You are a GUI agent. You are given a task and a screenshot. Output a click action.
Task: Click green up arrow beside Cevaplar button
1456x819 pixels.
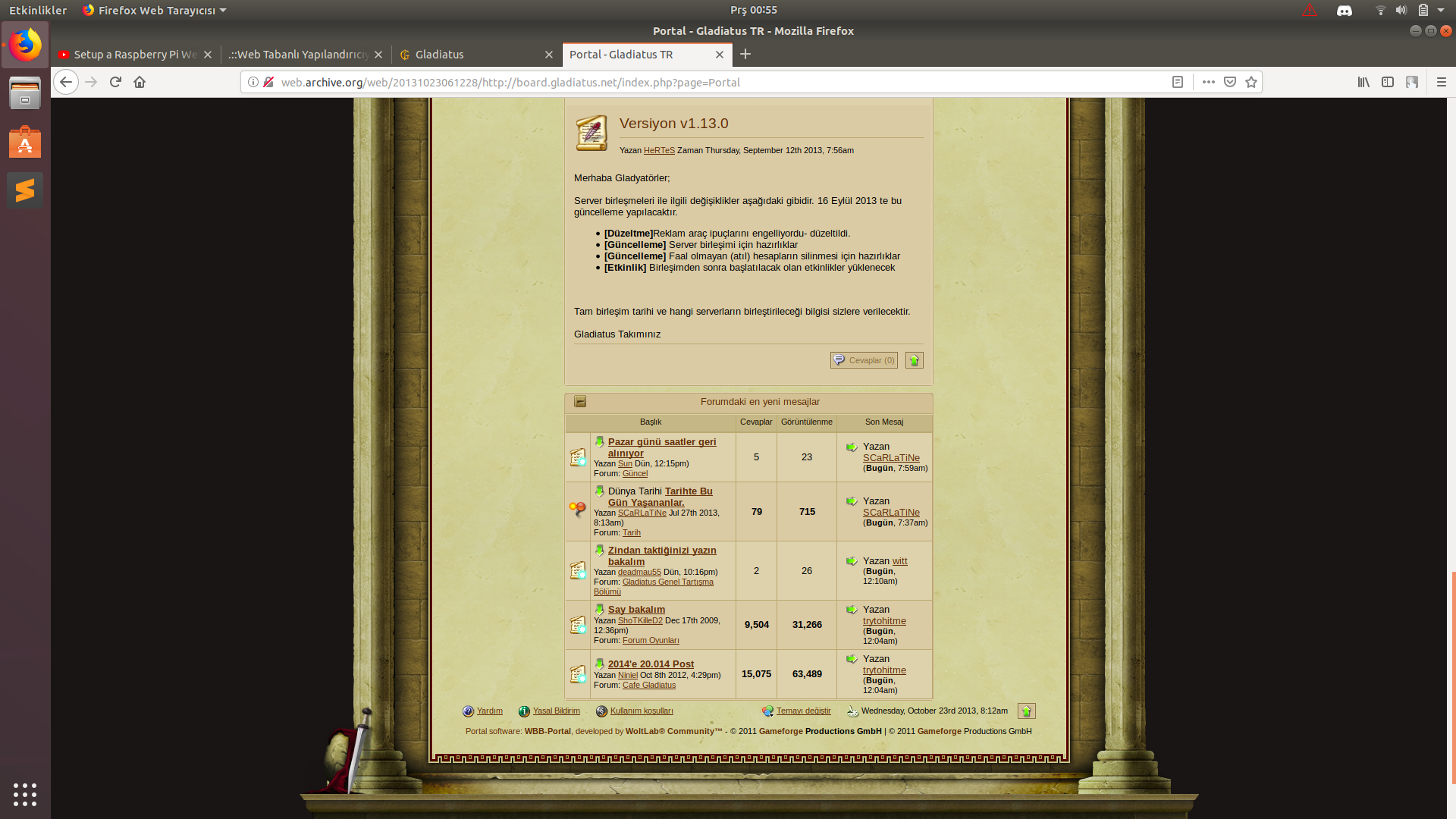(915, 360)
